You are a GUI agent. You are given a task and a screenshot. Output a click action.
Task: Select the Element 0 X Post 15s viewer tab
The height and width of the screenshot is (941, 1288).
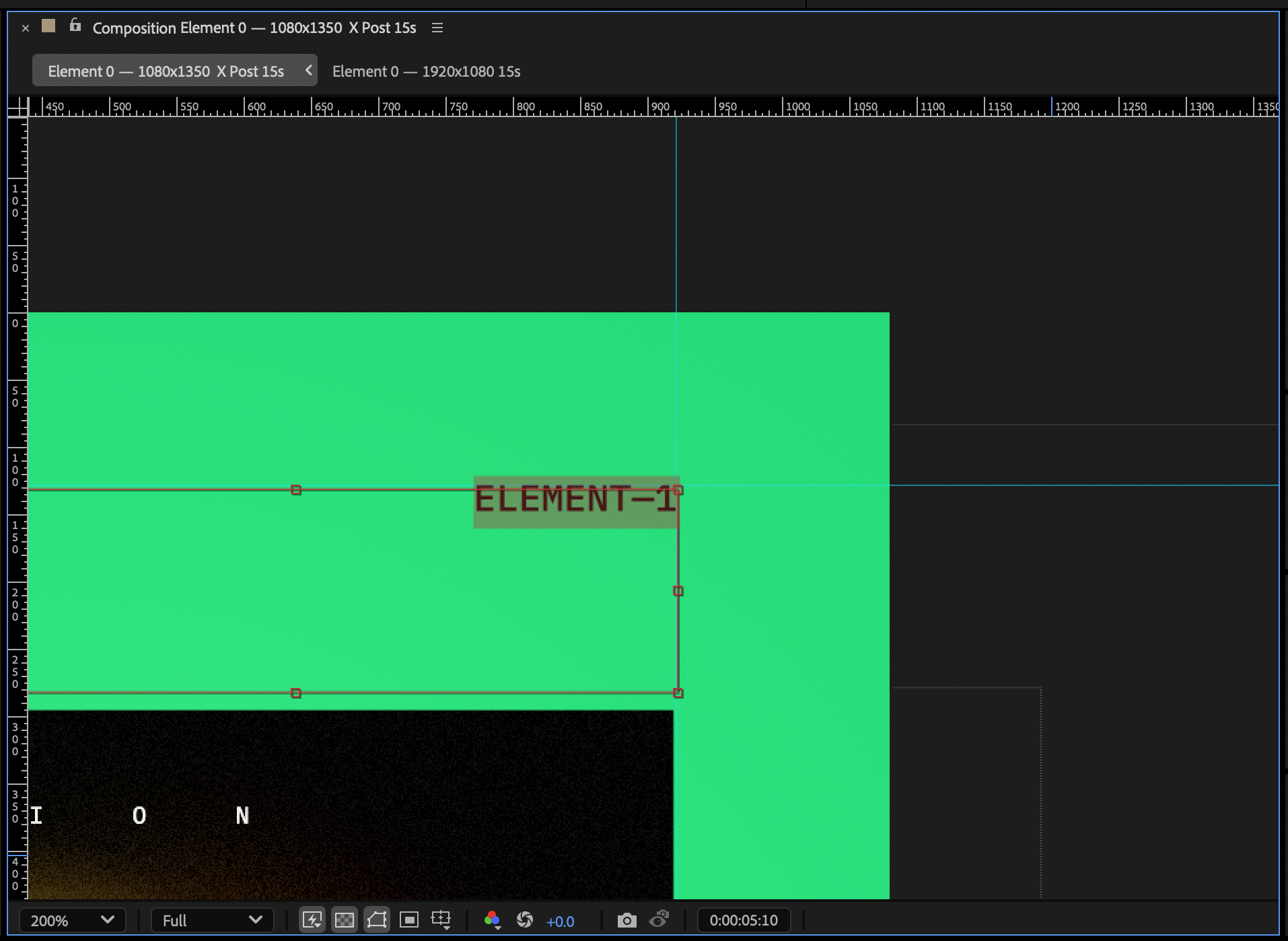coord(165,70)
